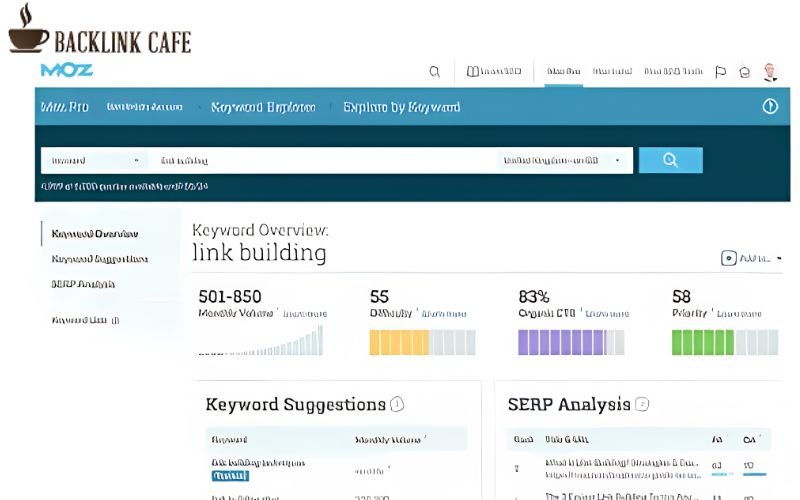The height and width of the screenshot is (500, 800).
Task: Click Keyword Explorer in the breadcrumb bar
Action: 263,107
